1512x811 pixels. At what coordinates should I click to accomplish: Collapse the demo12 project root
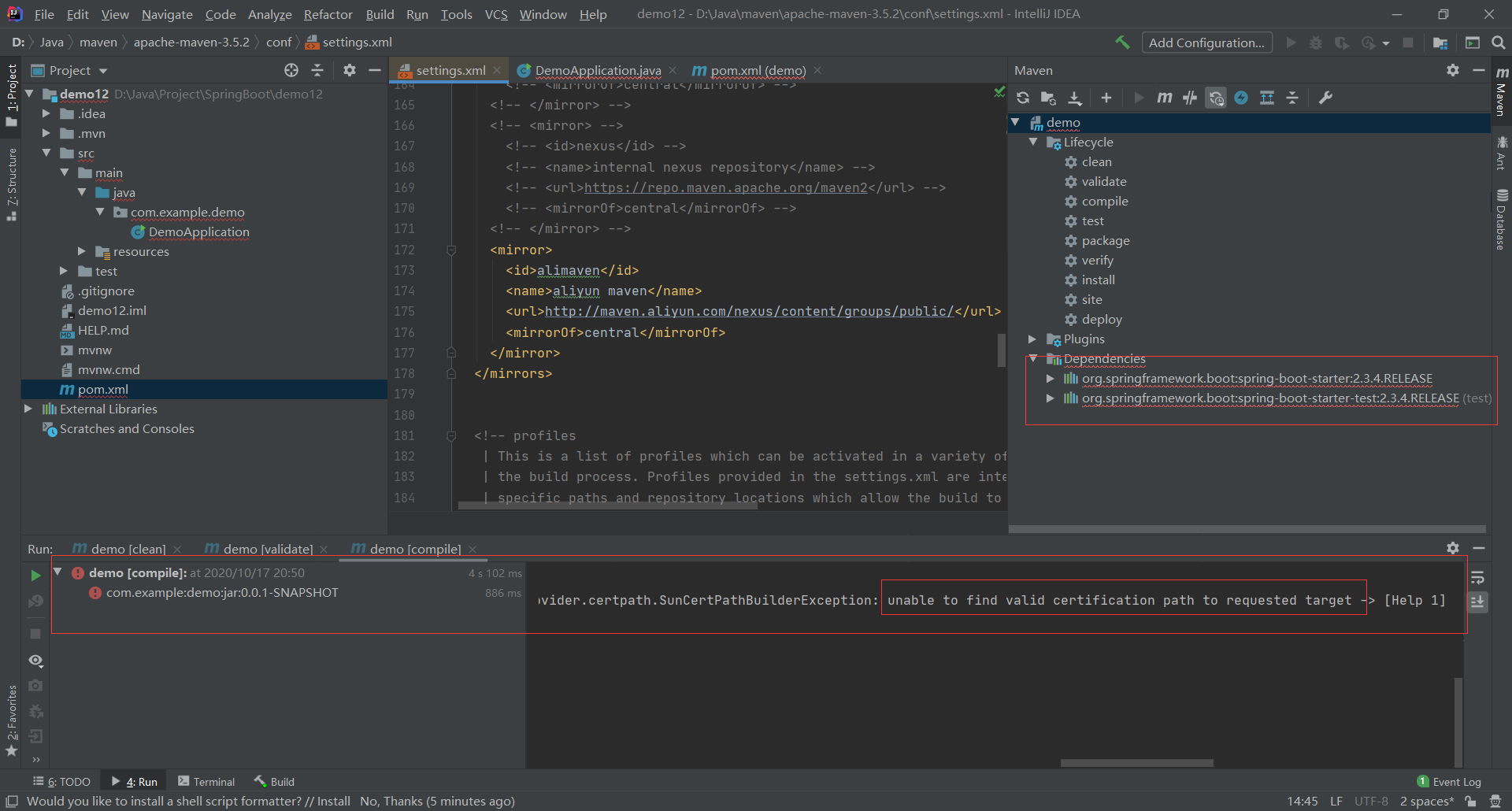point(30,94)
